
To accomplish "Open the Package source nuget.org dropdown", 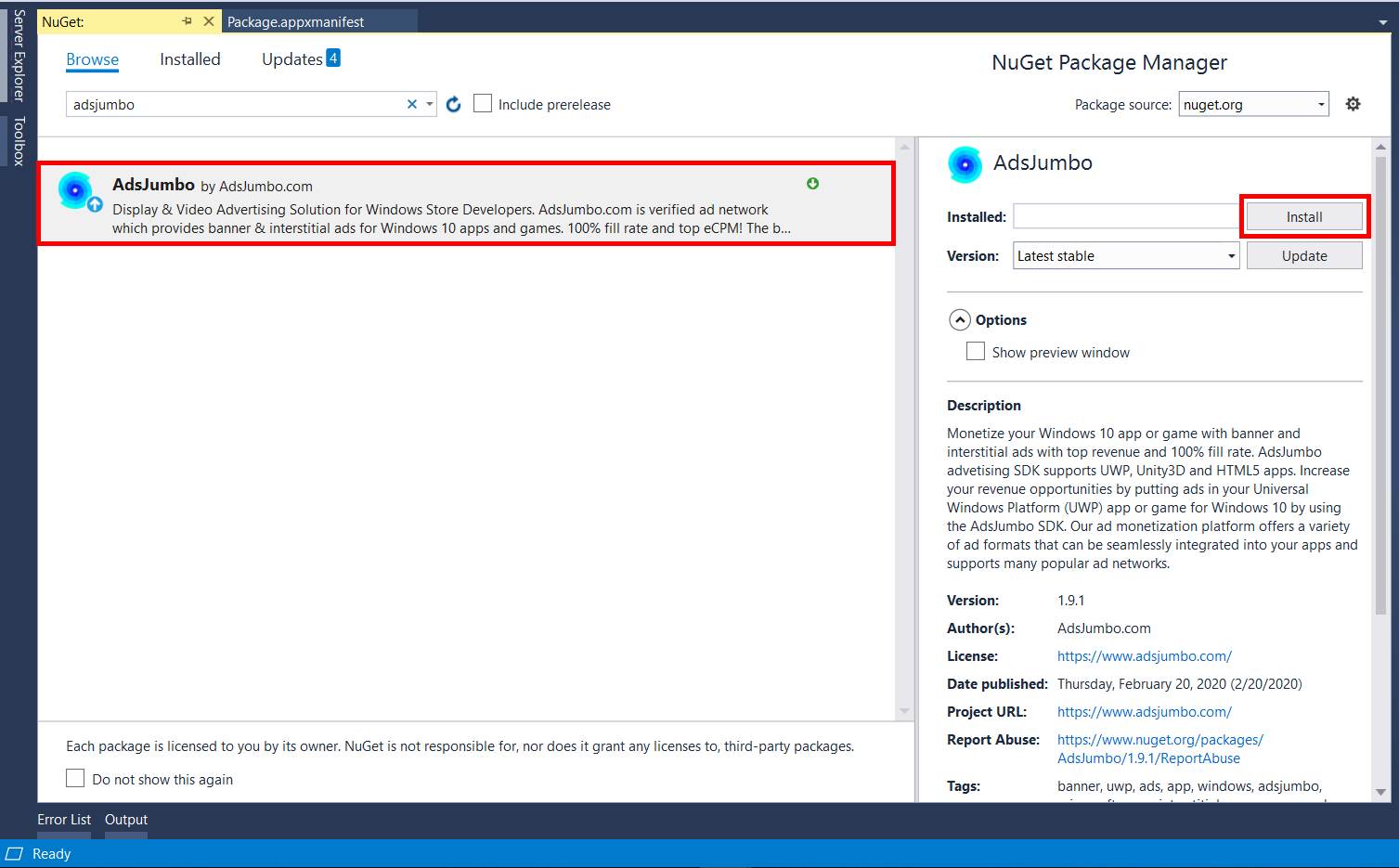I will (x=1253, y=104).
